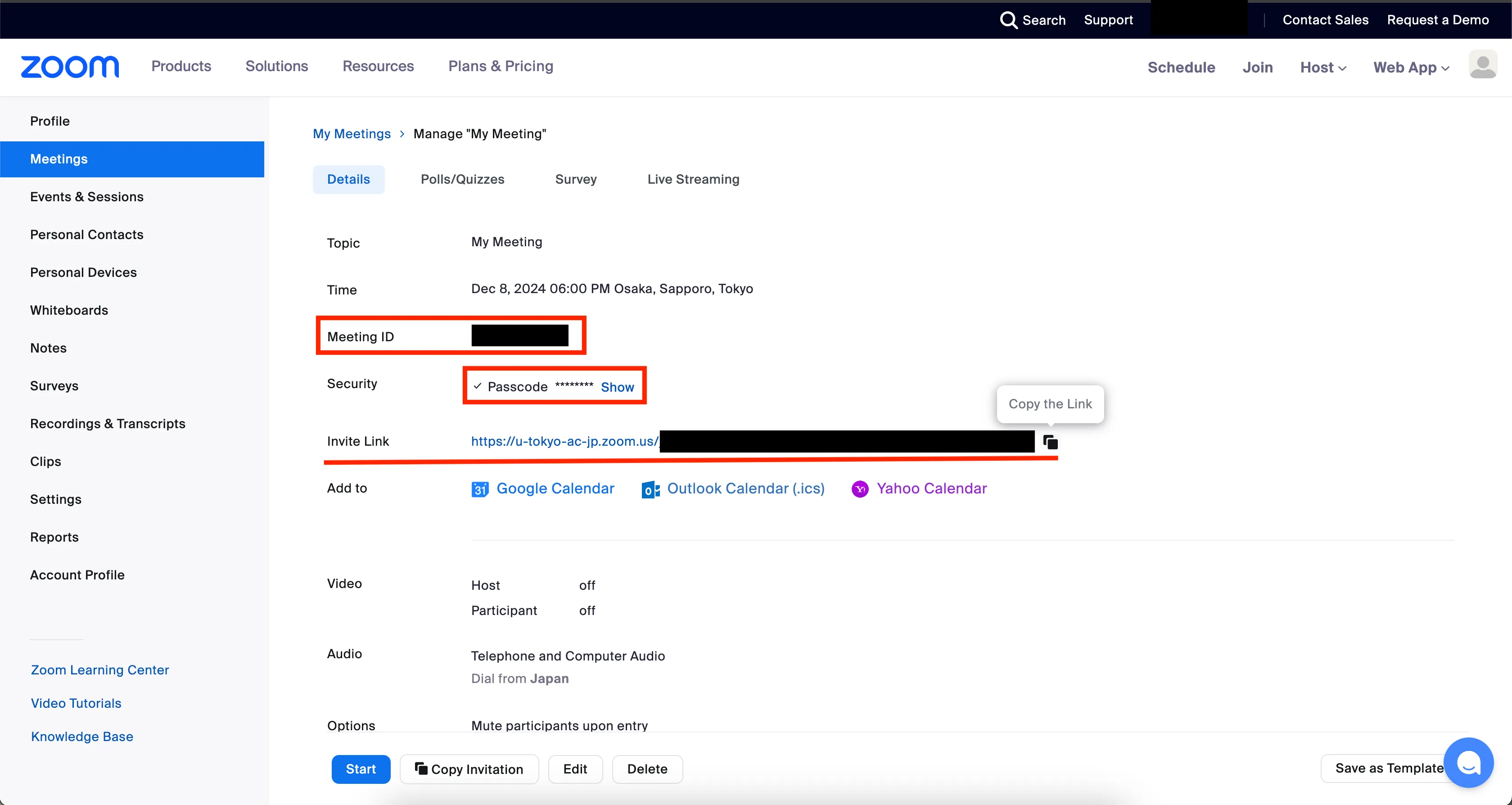
Task: Open the chat support bubble
Action: (1468, 763)
